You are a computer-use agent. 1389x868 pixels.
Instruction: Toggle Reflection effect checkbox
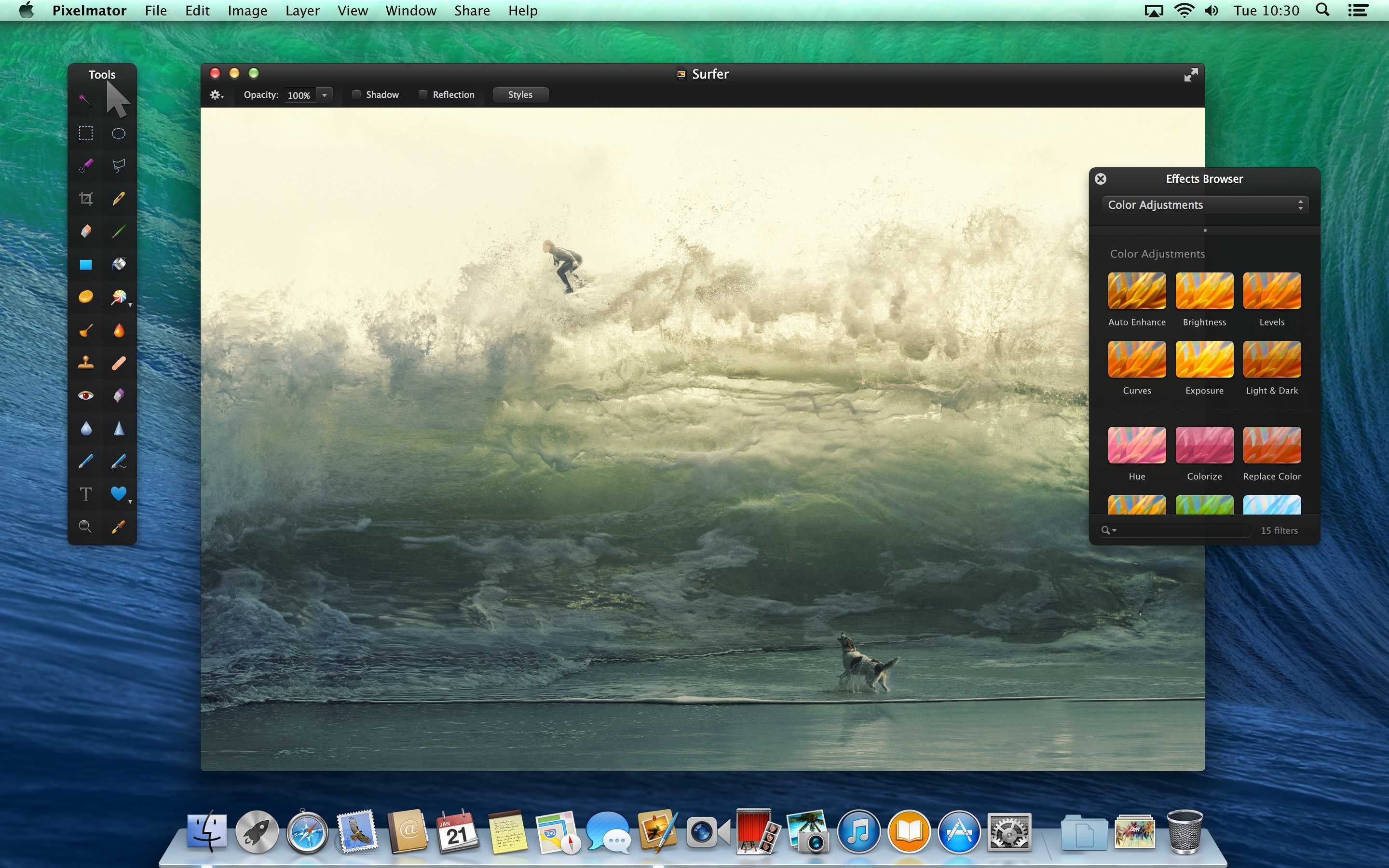click(421, 94)
